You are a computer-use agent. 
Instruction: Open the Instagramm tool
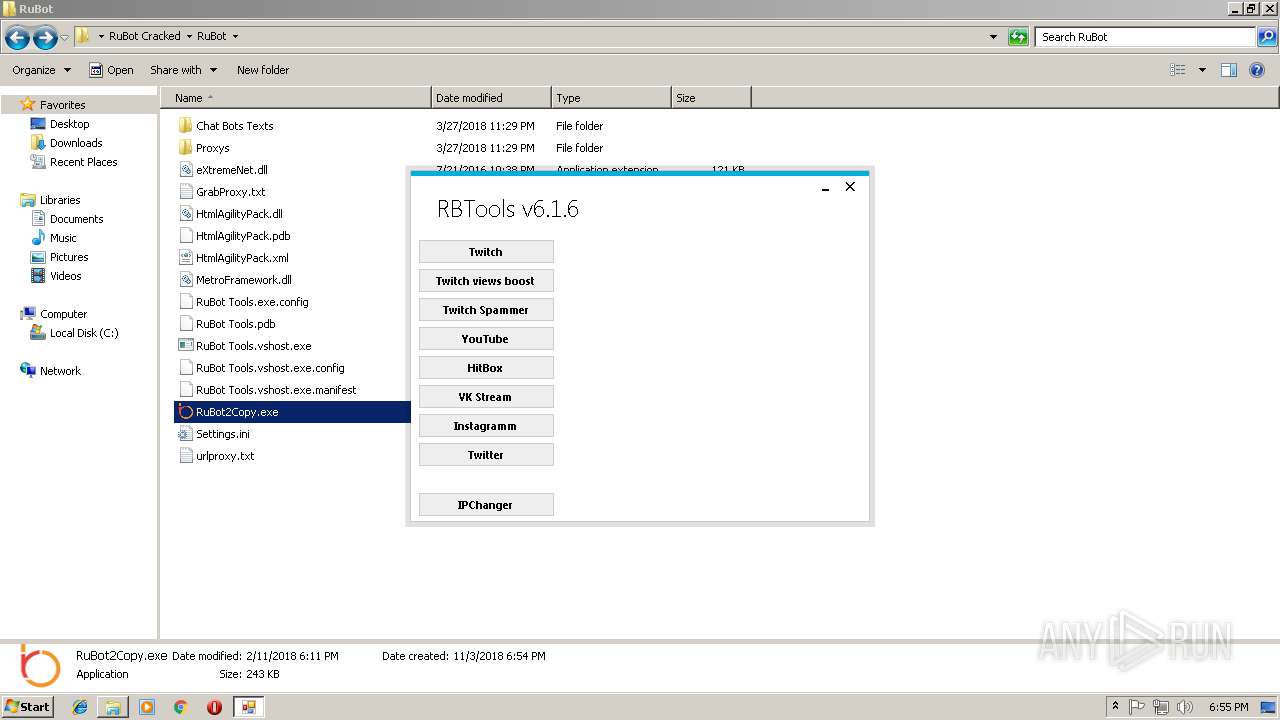tap(485, 426)
